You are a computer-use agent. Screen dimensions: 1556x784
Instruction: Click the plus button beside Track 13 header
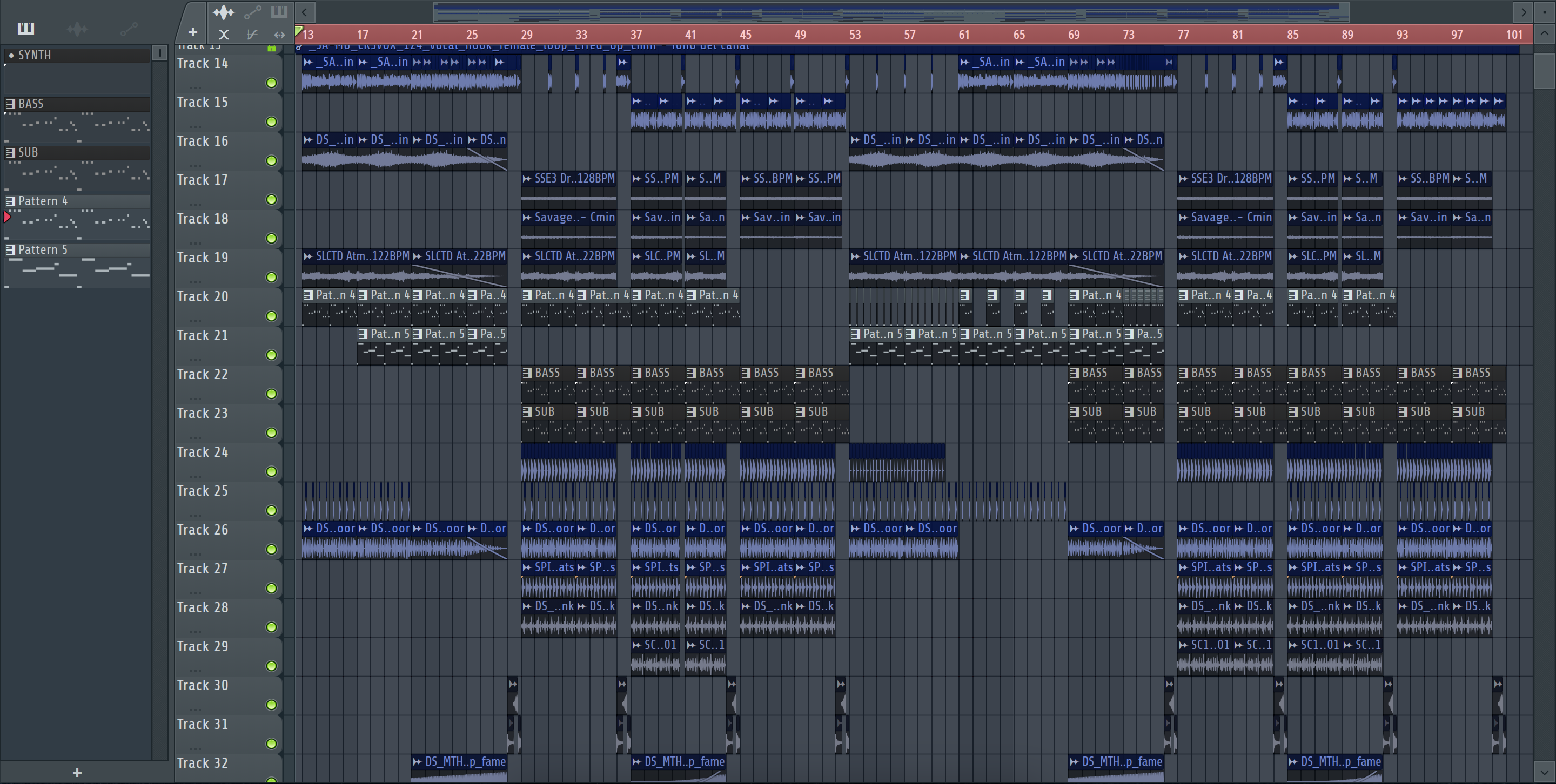(x=193, y=32)
